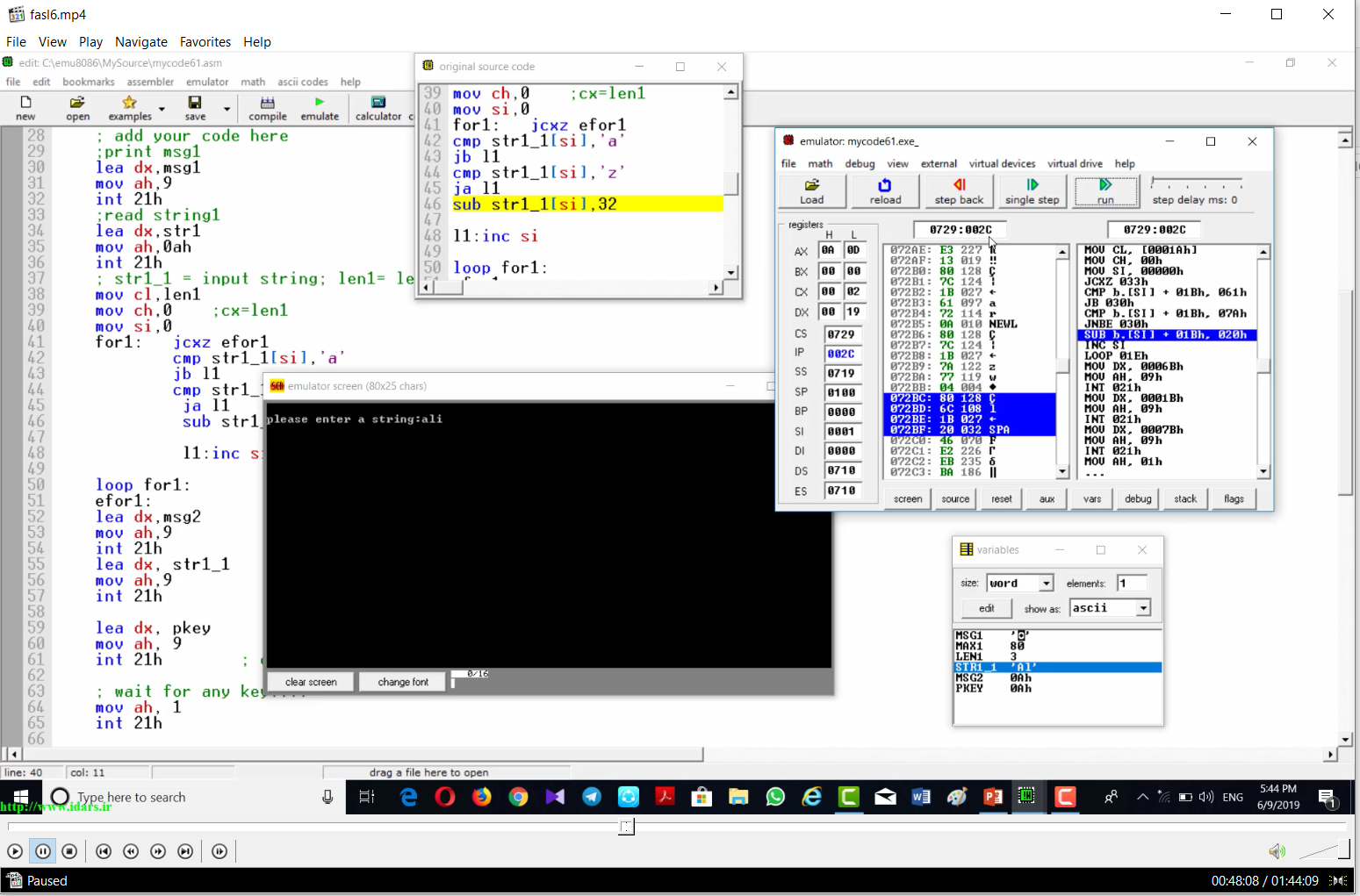Expand the examples dropdown arrow

click(161, 109)
